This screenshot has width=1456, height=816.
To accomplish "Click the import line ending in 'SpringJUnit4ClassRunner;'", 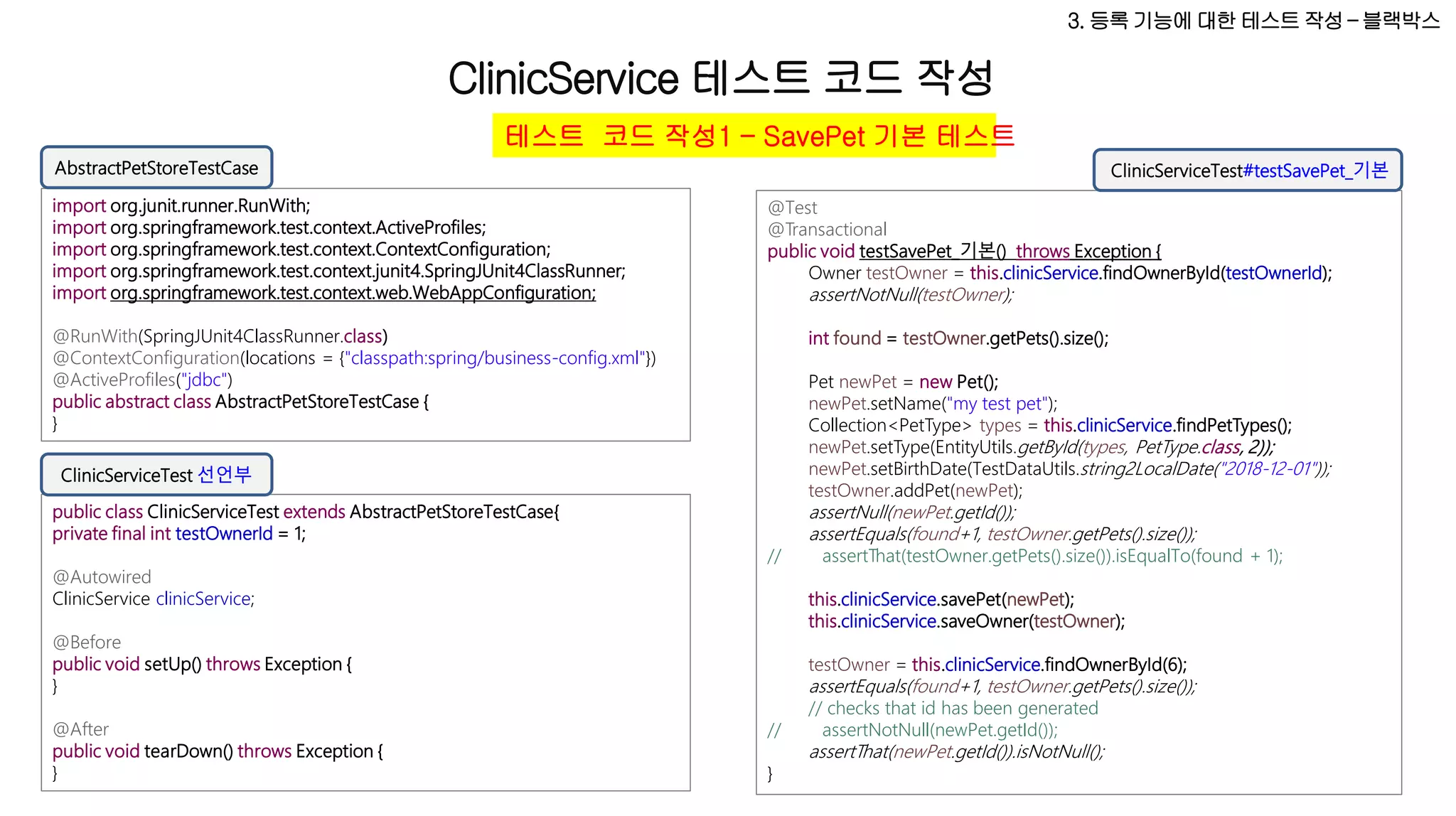I will 339,272.
